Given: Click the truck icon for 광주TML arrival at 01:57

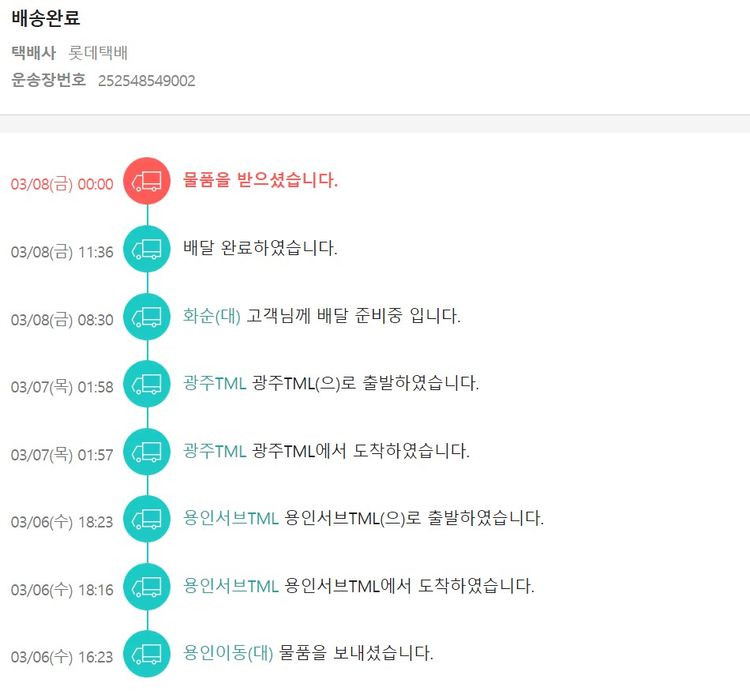Looking at the screenshot, I should 147,451.
